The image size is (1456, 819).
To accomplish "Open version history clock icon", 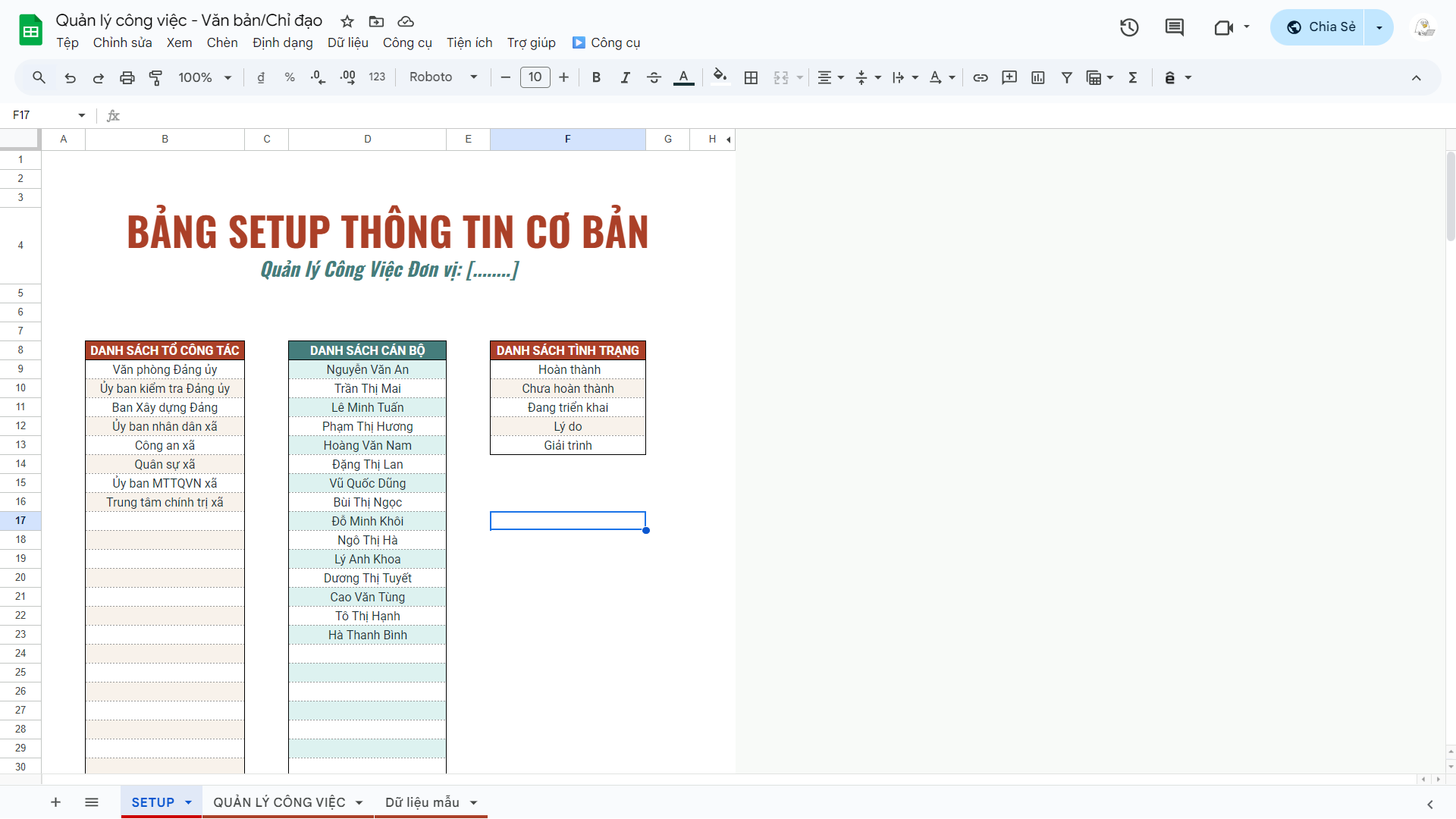I will pyautogui.click(x=1129, y=27).
